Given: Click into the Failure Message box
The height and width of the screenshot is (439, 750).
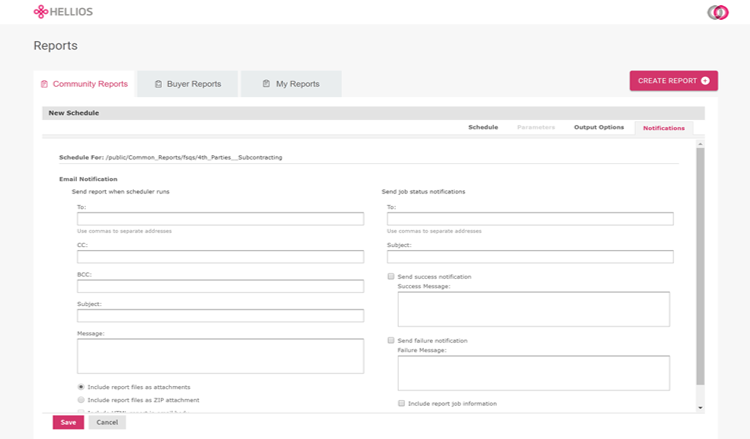Looking at the screenshot, I should tap(534, 373).
